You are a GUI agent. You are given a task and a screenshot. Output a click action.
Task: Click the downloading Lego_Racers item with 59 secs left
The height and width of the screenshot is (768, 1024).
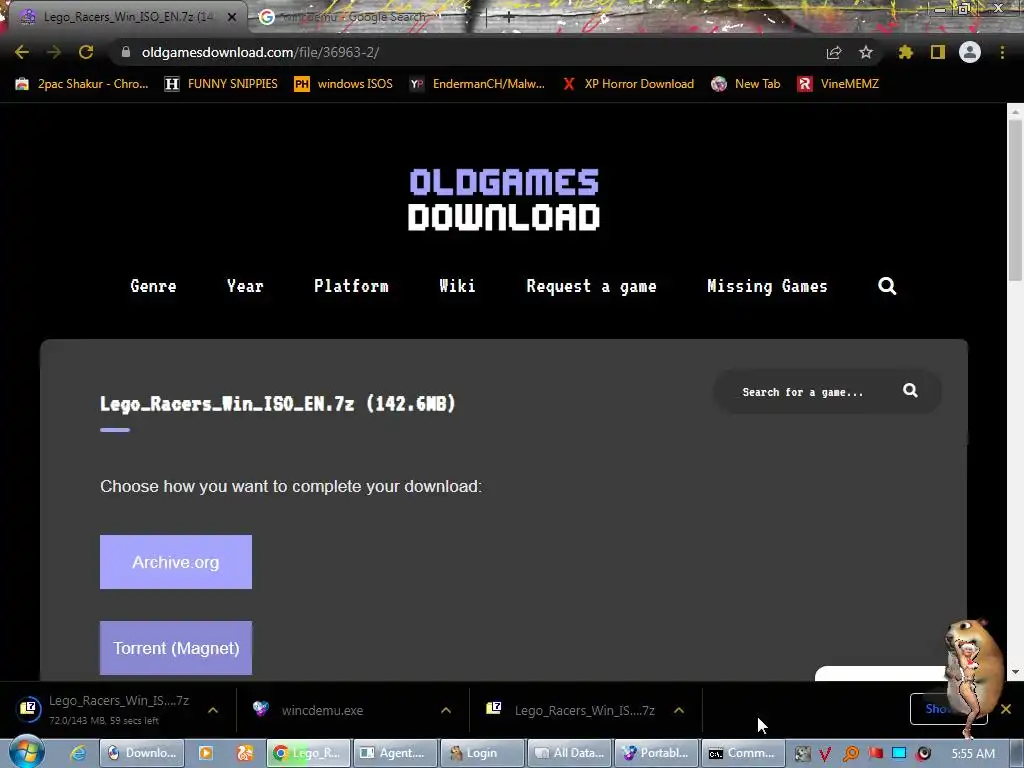click(119, 710)
